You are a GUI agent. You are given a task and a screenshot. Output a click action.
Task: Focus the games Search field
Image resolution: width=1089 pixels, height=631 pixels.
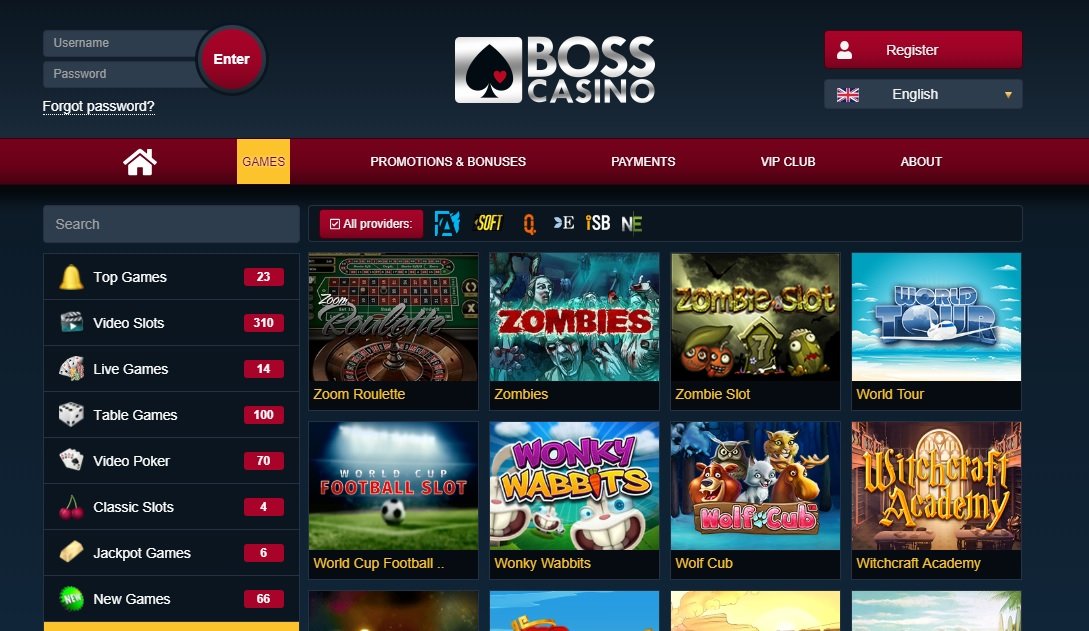click(172, 224)
